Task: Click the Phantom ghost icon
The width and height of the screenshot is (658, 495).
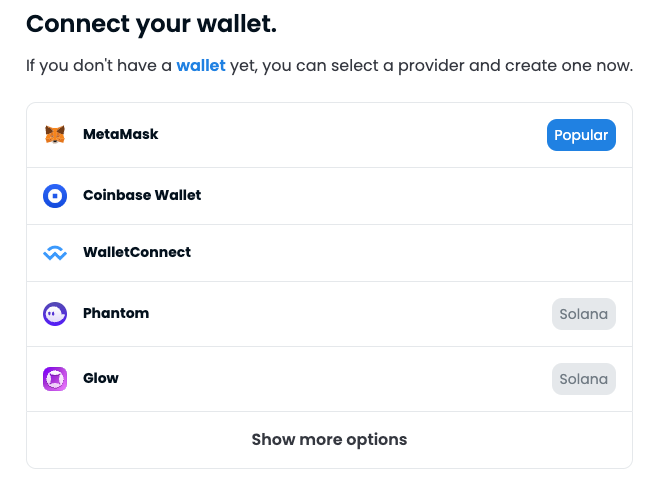Action: (55, 314)
